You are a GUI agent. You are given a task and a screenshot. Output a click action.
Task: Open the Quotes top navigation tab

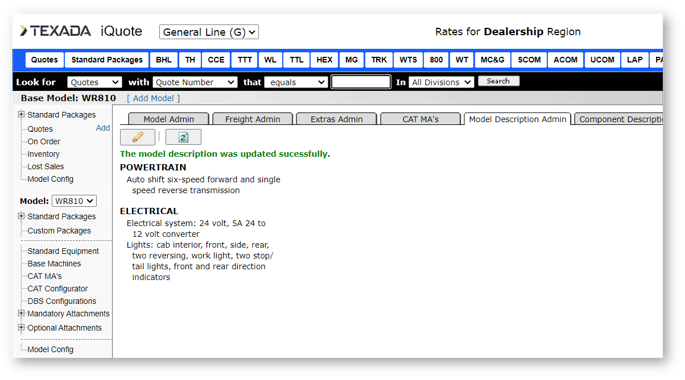coord(45,60)
